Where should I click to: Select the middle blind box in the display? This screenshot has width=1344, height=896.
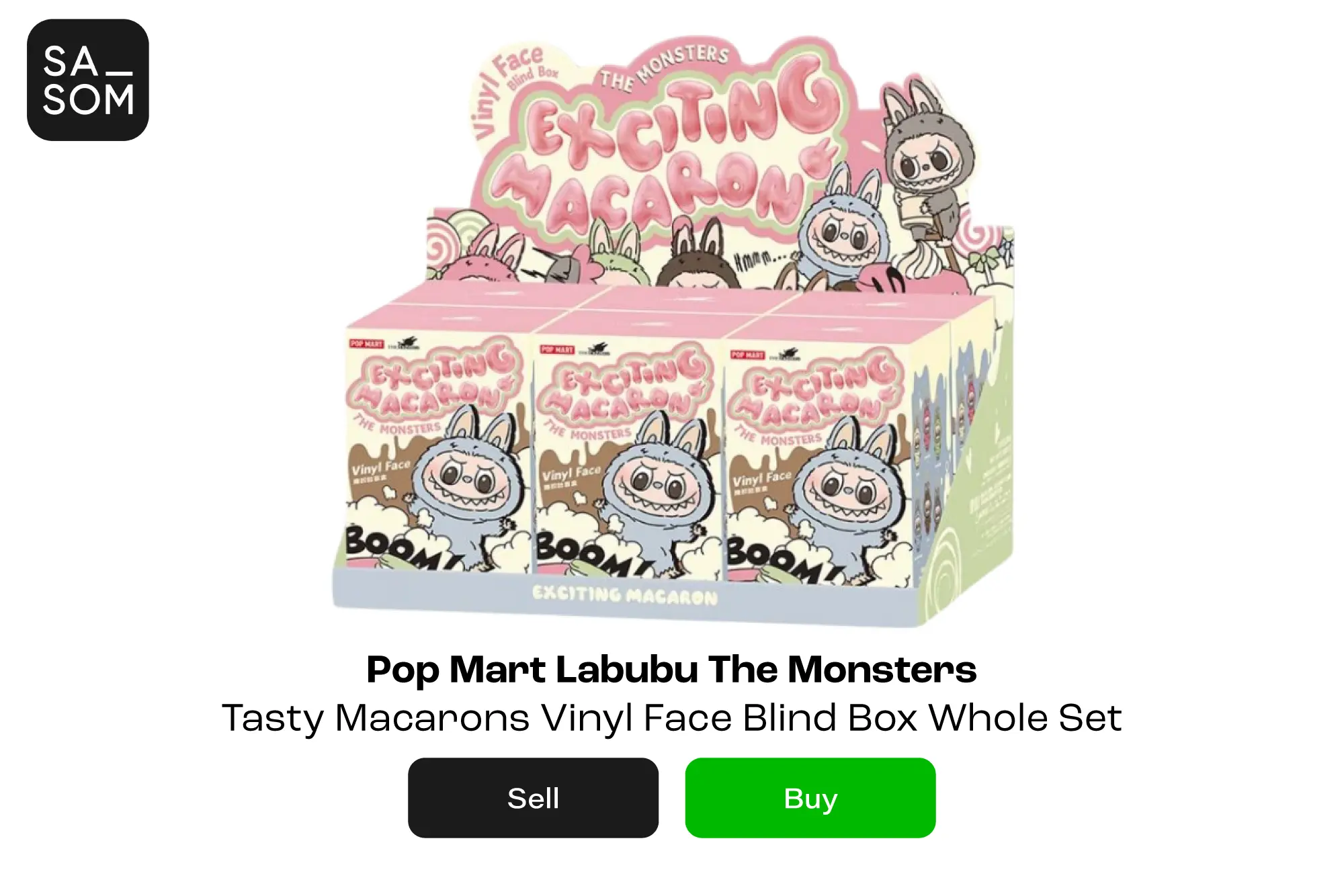click(x=628, y=463)
